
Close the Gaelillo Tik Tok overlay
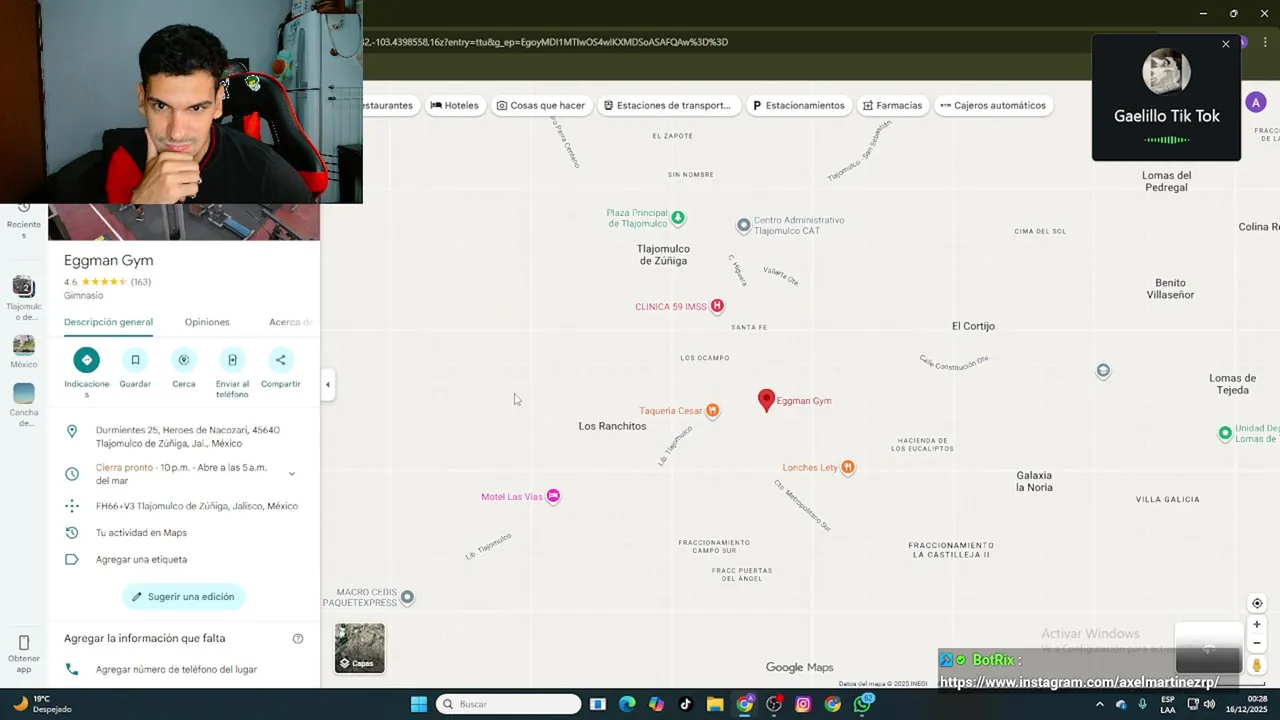pos(1226,44)
